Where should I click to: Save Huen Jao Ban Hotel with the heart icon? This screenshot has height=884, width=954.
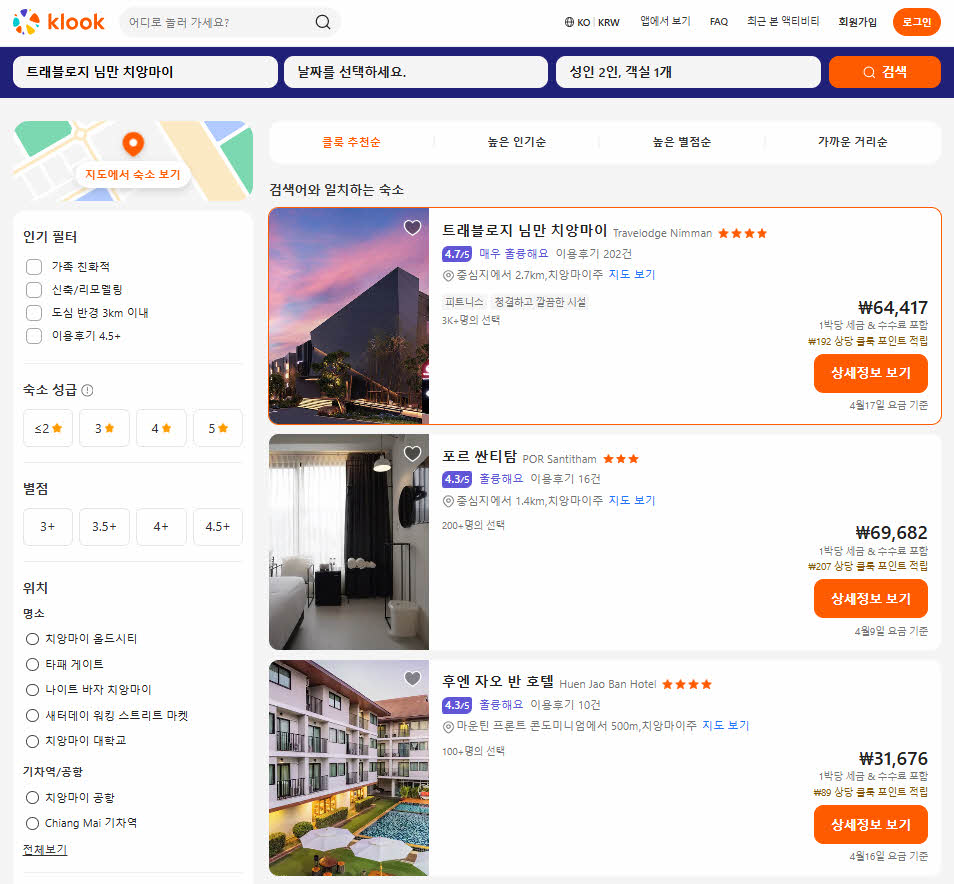[x=413, y=678]
